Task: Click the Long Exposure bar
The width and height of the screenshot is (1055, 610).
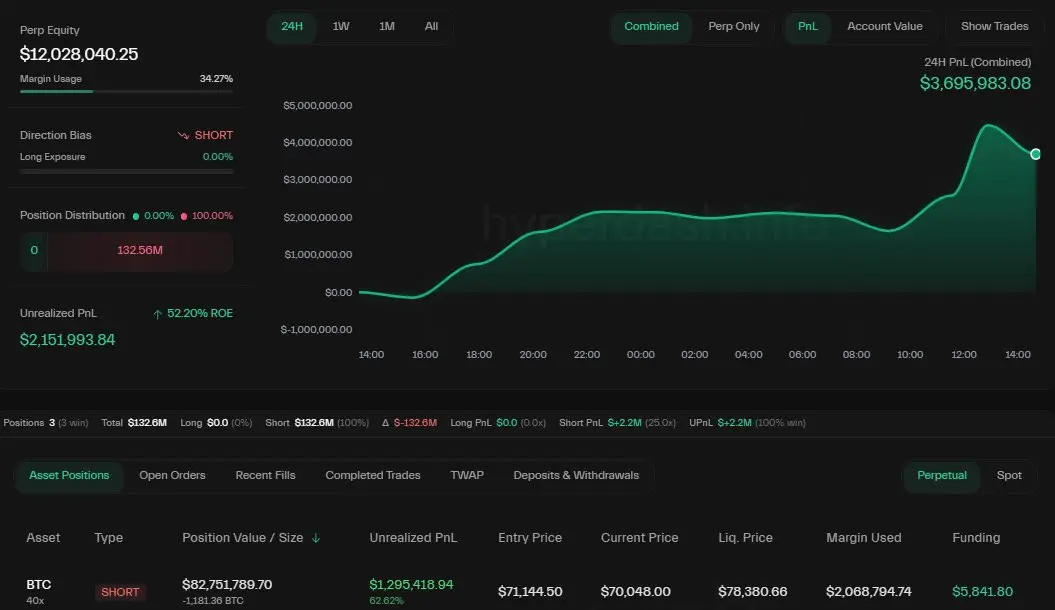Action: pos(126,171)
